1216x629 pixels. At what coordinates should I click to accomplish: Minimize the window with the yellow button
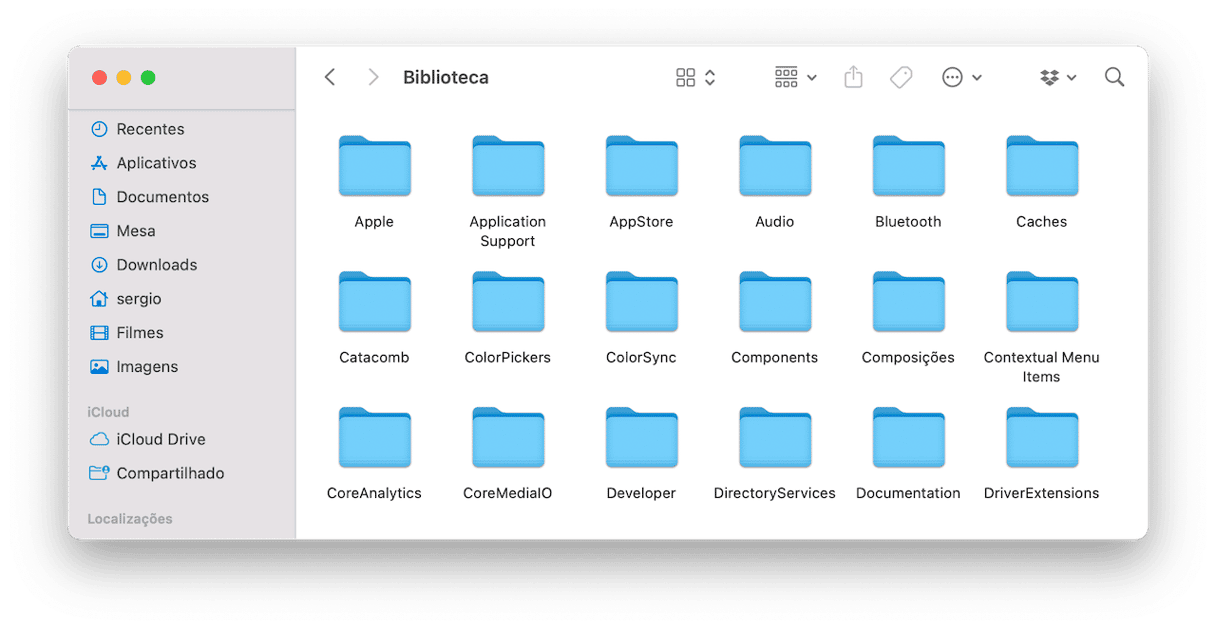(124, 77)
